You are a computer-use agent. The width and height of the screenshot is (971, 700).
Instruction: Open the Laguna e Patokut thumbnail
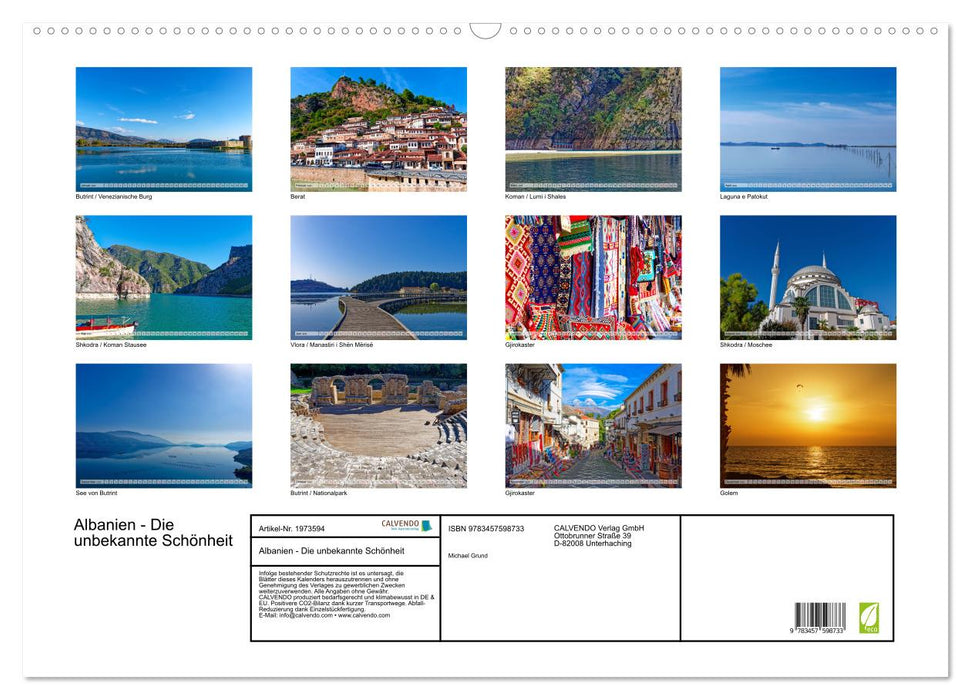tap(807, 128)
